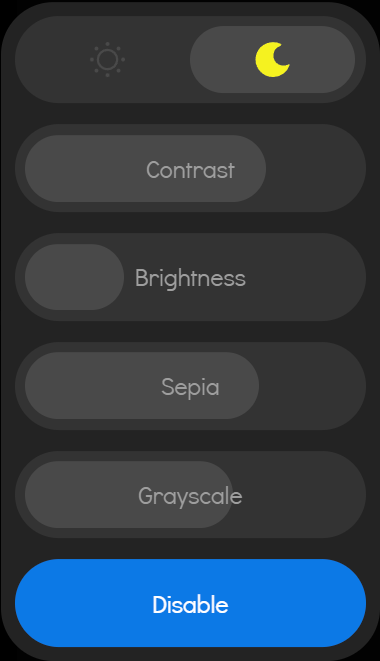The width and height of the screenshot is (380, 661).
Task: Switch to light mode via sun icon
Action: (107, 59)
